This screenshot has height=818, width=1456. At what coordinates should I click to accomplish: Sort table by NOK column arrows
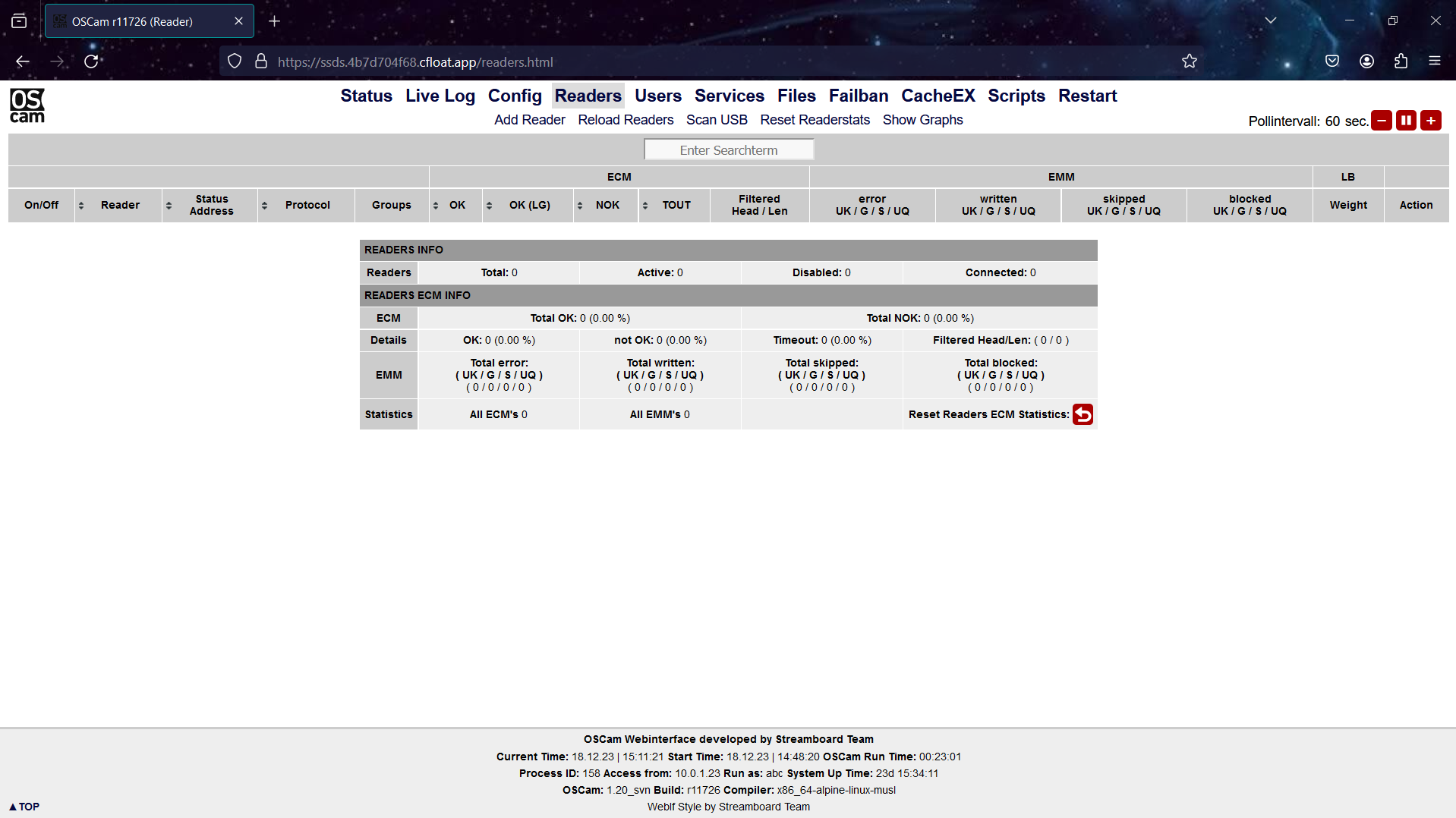click(x=580, y=206)
